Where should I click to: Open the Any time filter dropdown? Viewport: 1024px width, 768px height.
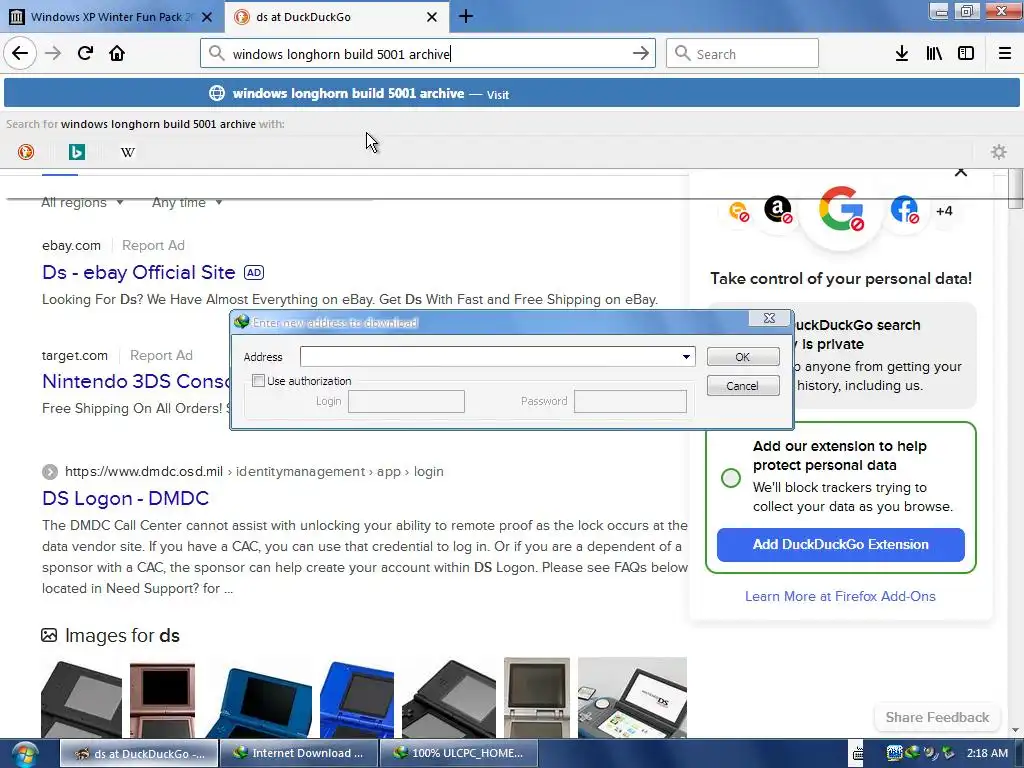click(x=187, y=202)
